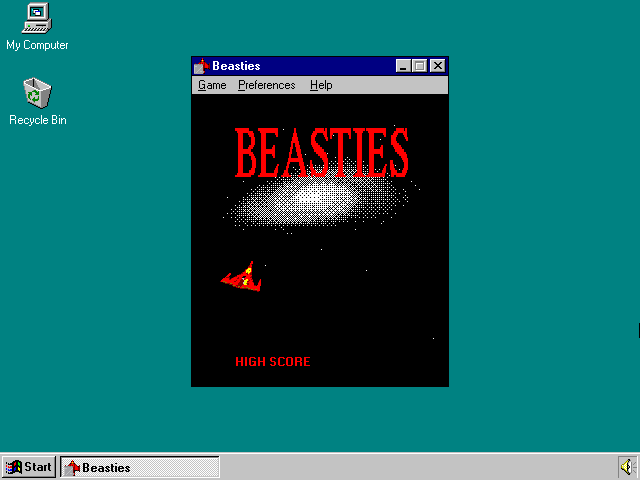This screenshot has height=480, width=640.
Task: Click the red spaceship sprite
Action: tap(242, 277)
